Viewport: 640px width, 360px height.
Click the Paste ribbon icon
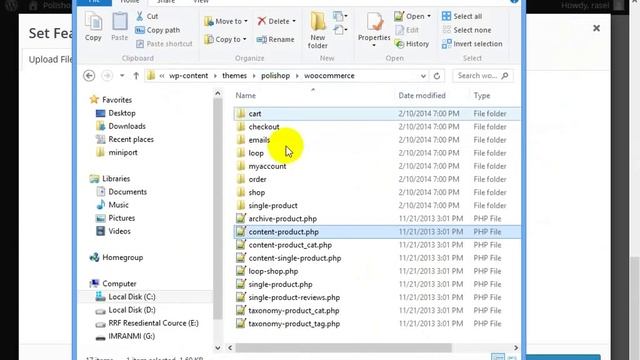click(120, 27)
